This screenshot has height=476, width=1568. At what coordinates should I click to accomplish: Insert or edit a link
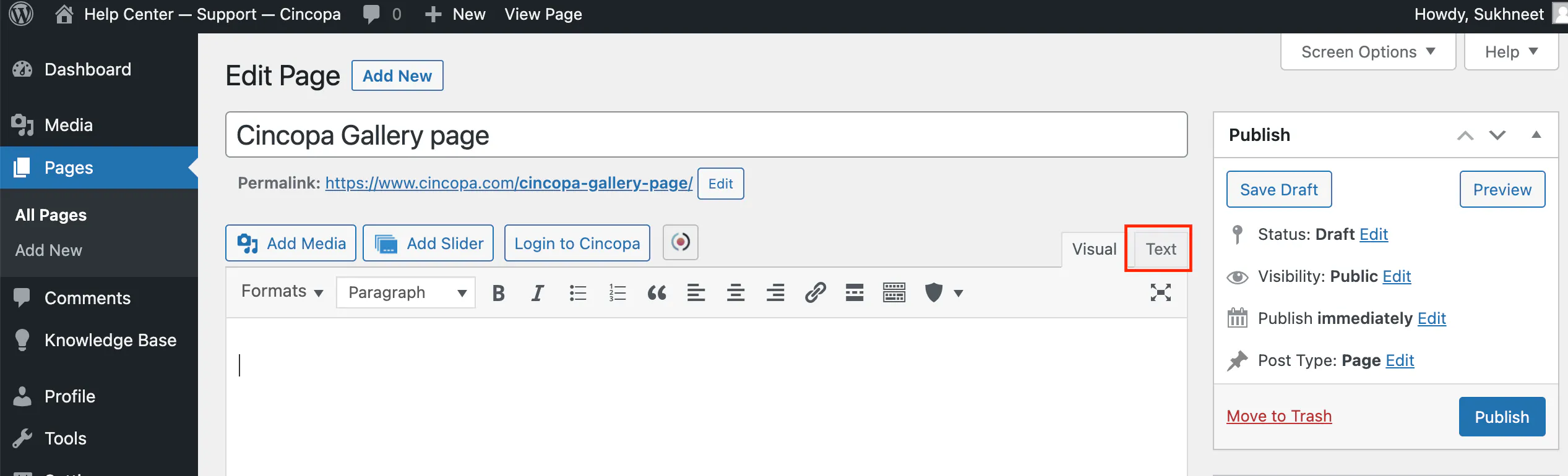815,292
